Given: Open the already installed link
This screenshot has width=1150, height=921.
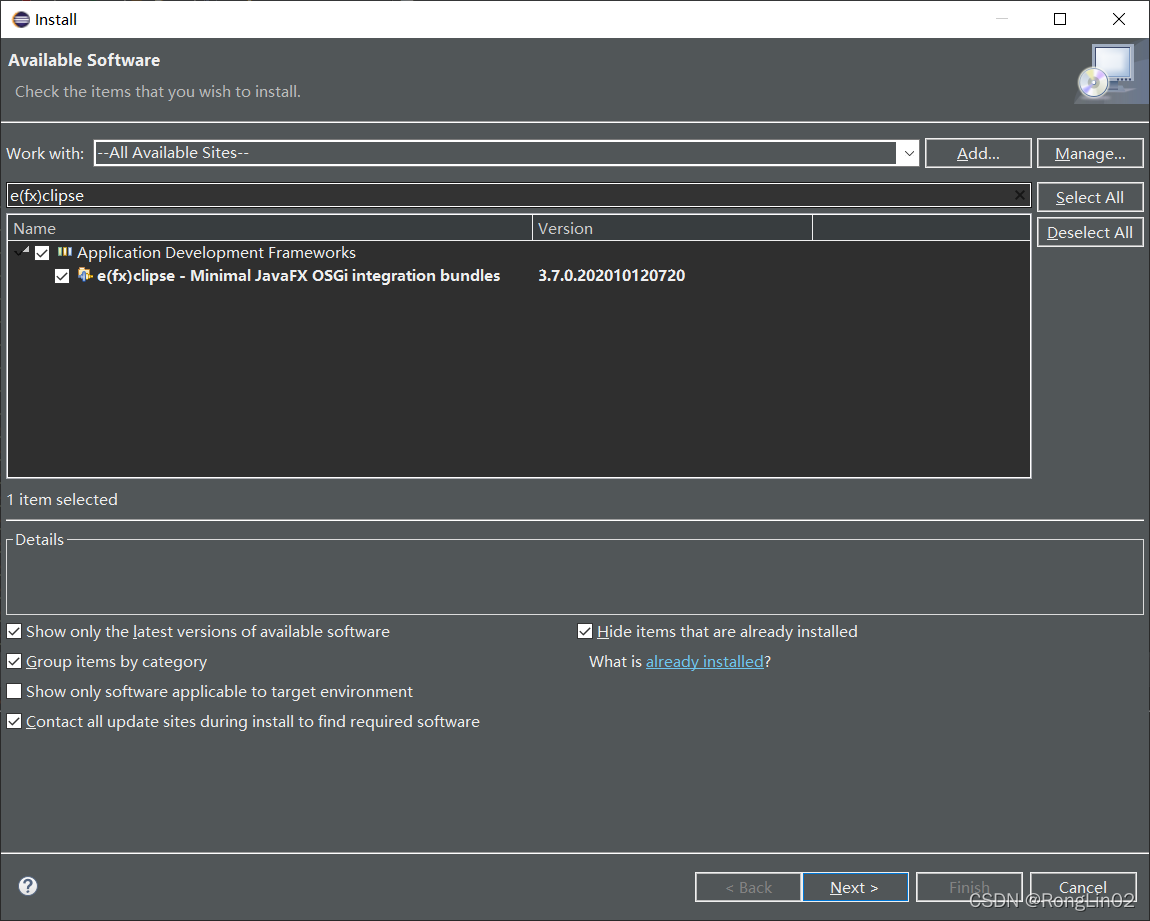Looking at the screenshot, I should (704, 661).
